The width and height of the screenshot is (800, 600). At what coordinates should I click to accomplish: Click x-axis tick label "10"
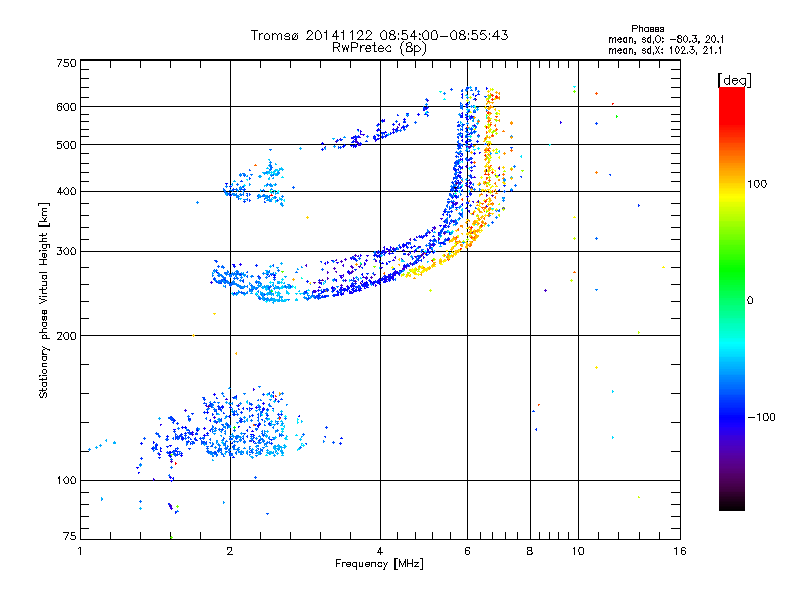[578, 551]
